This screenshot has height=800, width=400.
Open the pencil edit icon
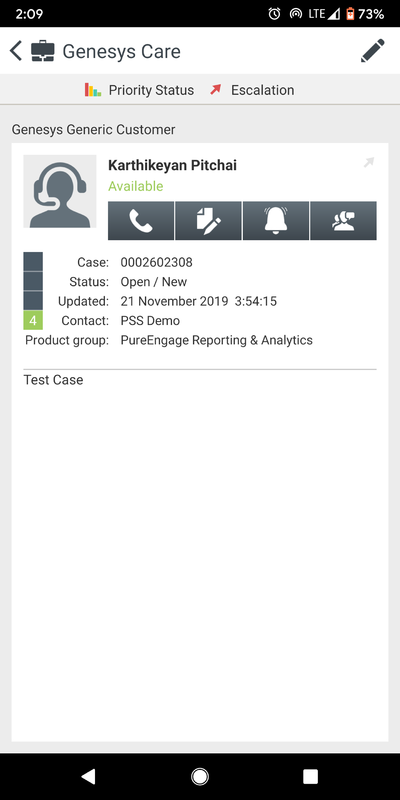tap(372, 51)
